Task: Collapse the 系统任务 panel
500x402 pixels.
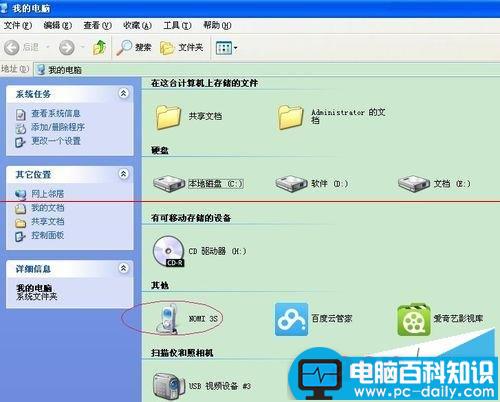Action: point(123,93)
